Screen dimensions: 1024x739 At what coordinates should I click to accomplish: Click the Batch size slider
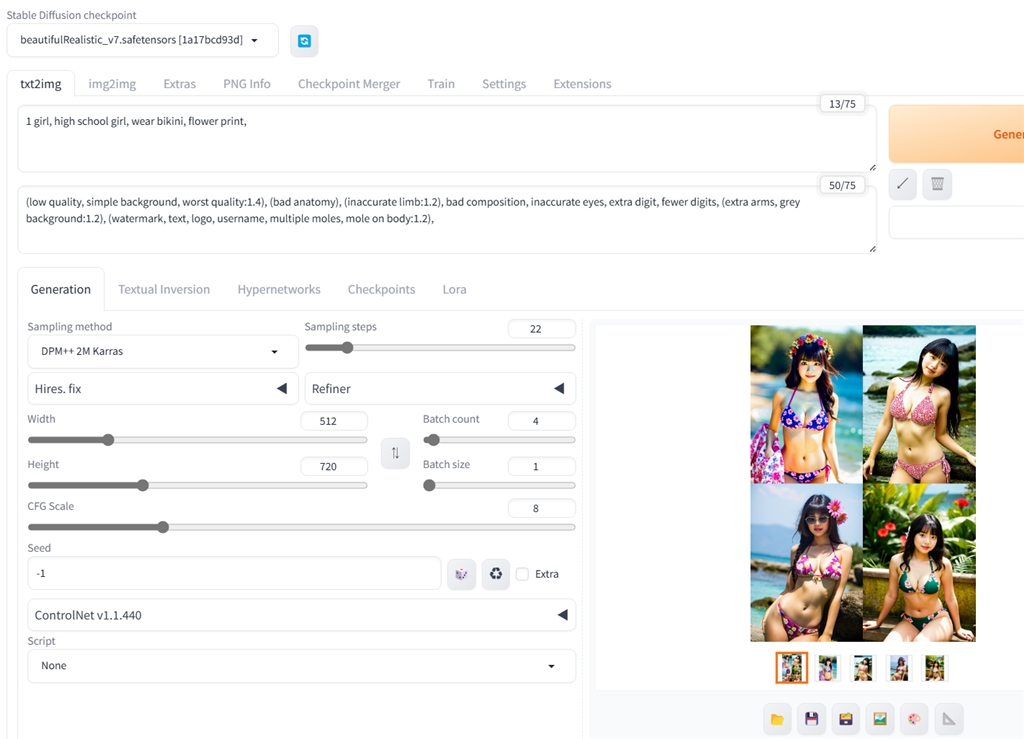500,486
